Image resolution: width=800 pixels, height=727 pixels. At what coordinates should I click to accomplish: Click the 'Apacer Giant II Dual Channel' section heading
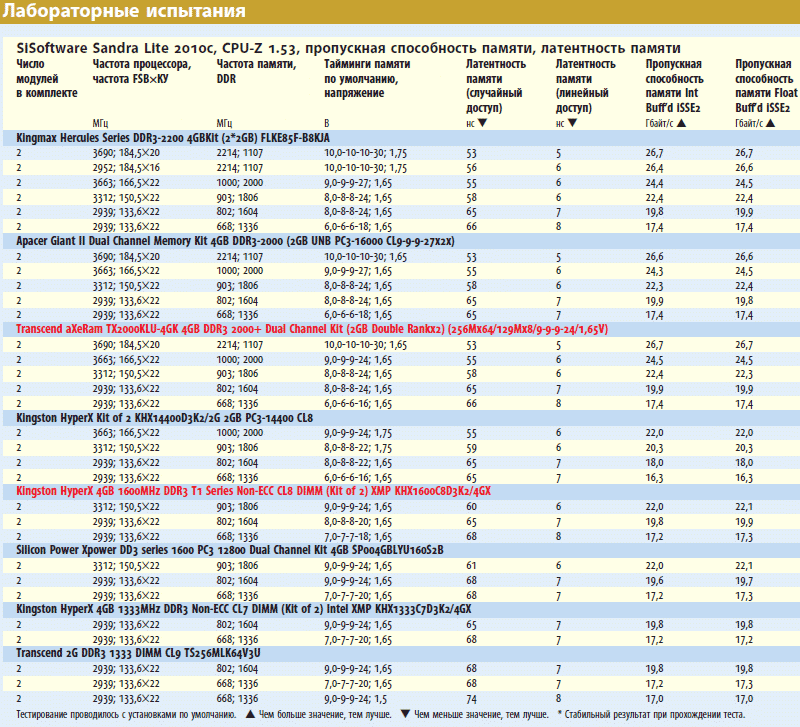[x=235, y=241]
